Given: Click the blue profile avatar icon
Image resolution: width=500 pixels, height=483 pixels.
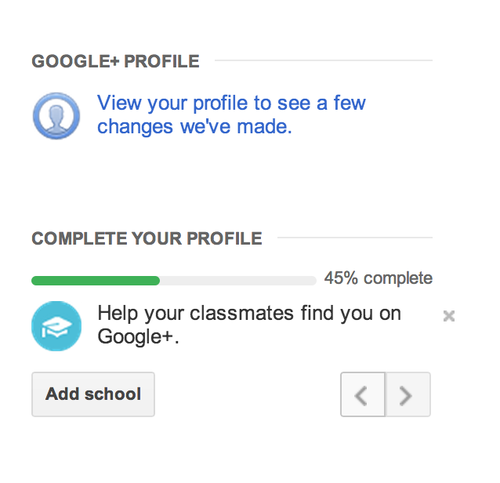Looking at the screenshot, I should coord(56,116).
